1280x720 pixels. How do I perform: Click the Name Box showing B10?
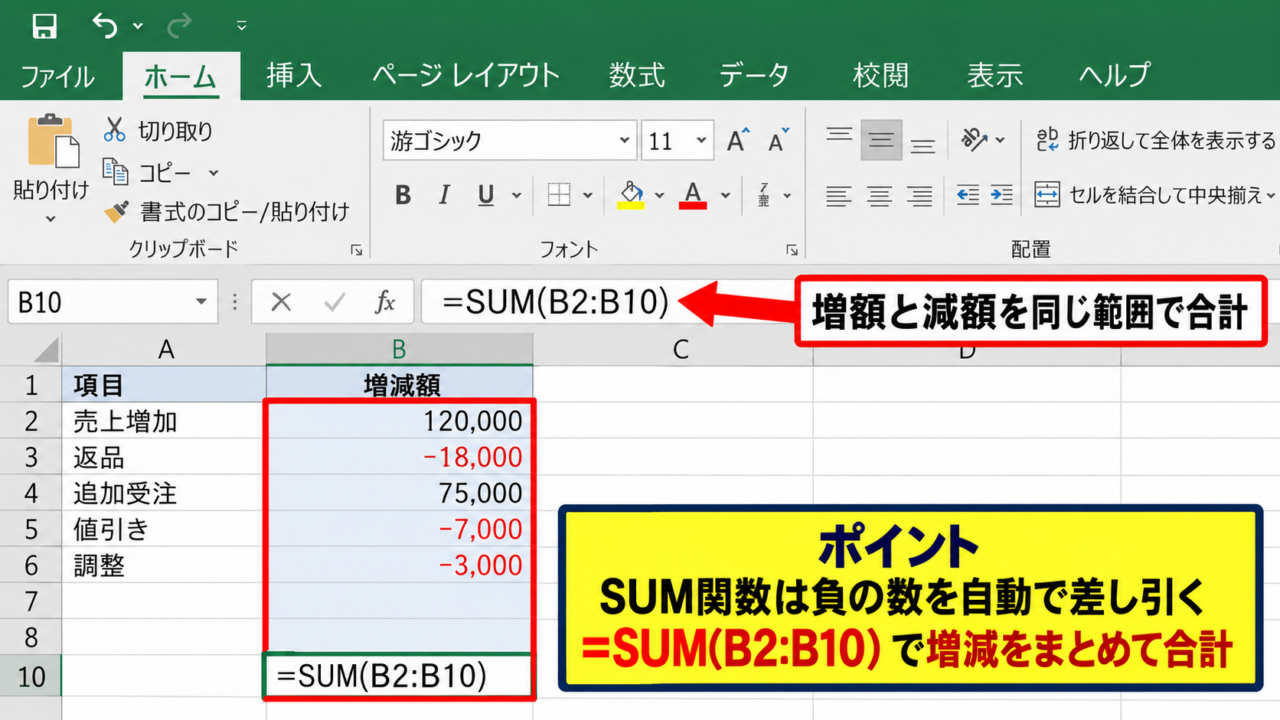click(98, 302)
